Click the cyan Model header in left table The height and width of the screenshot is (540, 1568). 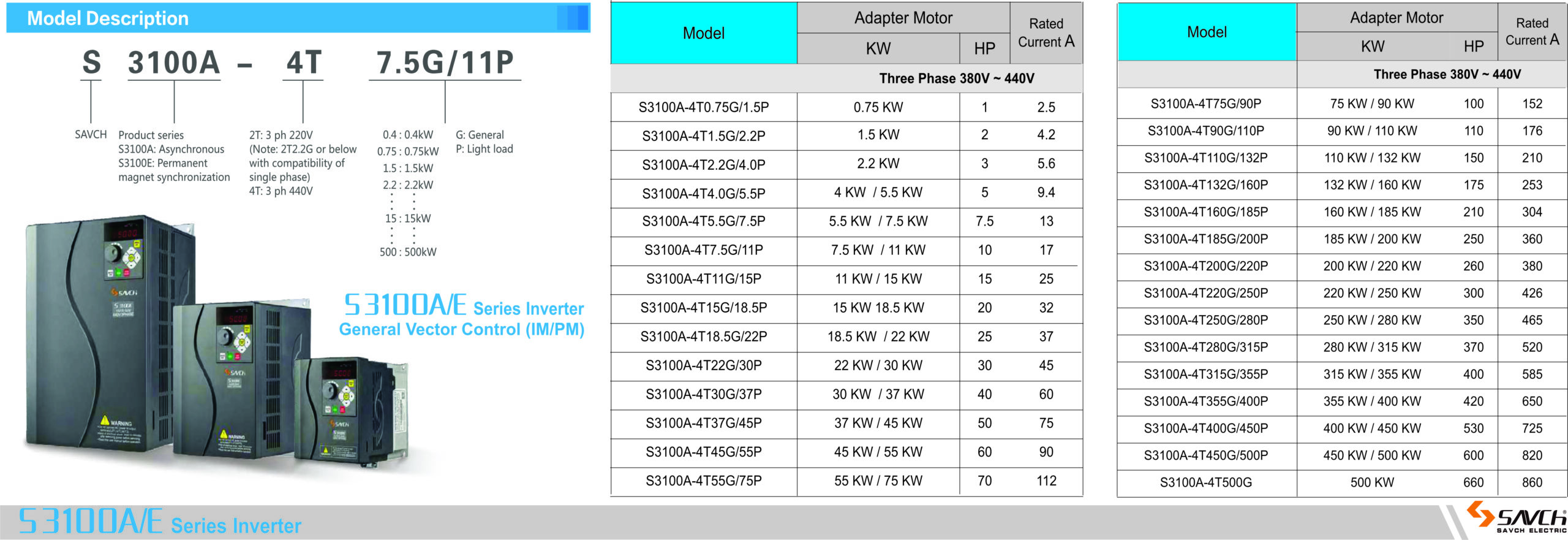pos(703,33)
